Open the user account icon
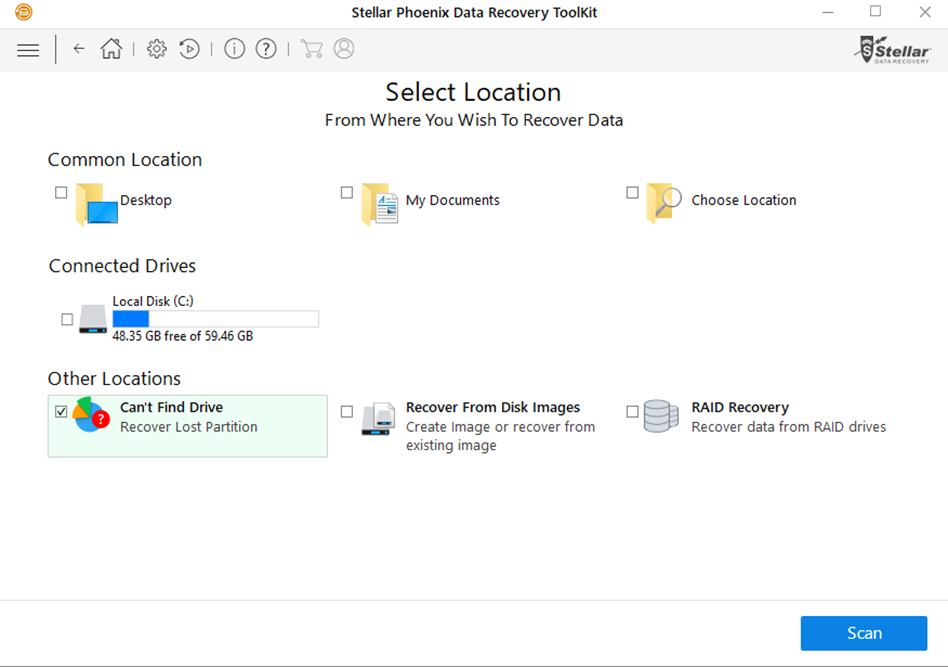The image size is (948, 667). point(343,48)
